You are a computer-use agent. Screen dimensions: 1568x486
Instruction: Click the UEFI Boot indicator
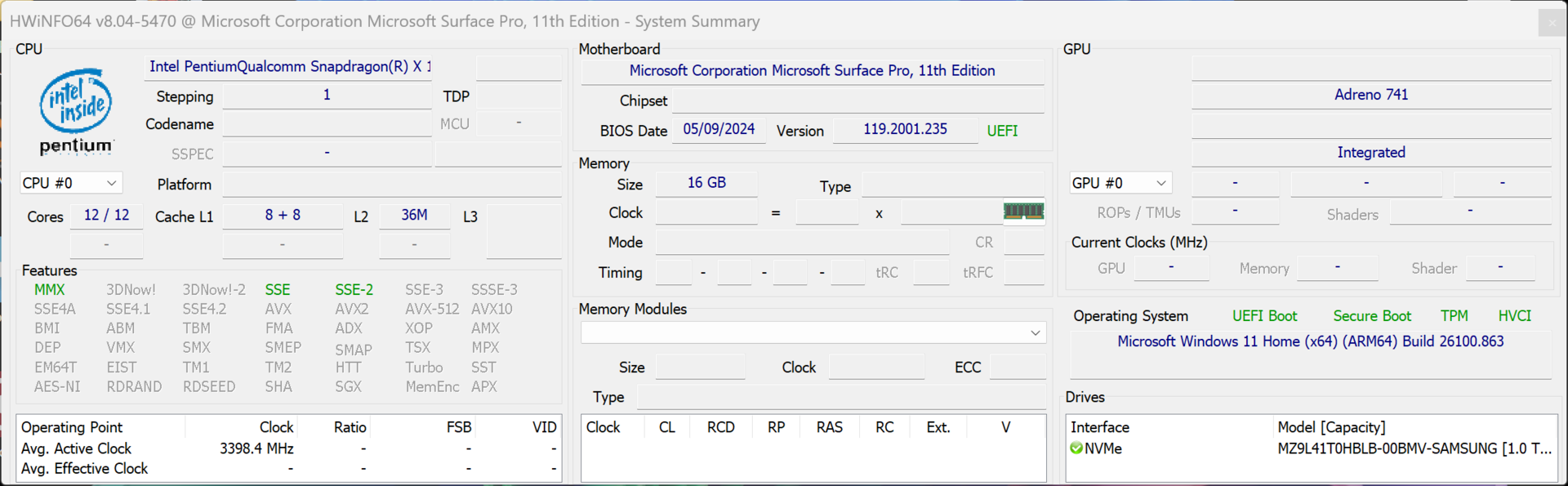(x=1264, y=316)
